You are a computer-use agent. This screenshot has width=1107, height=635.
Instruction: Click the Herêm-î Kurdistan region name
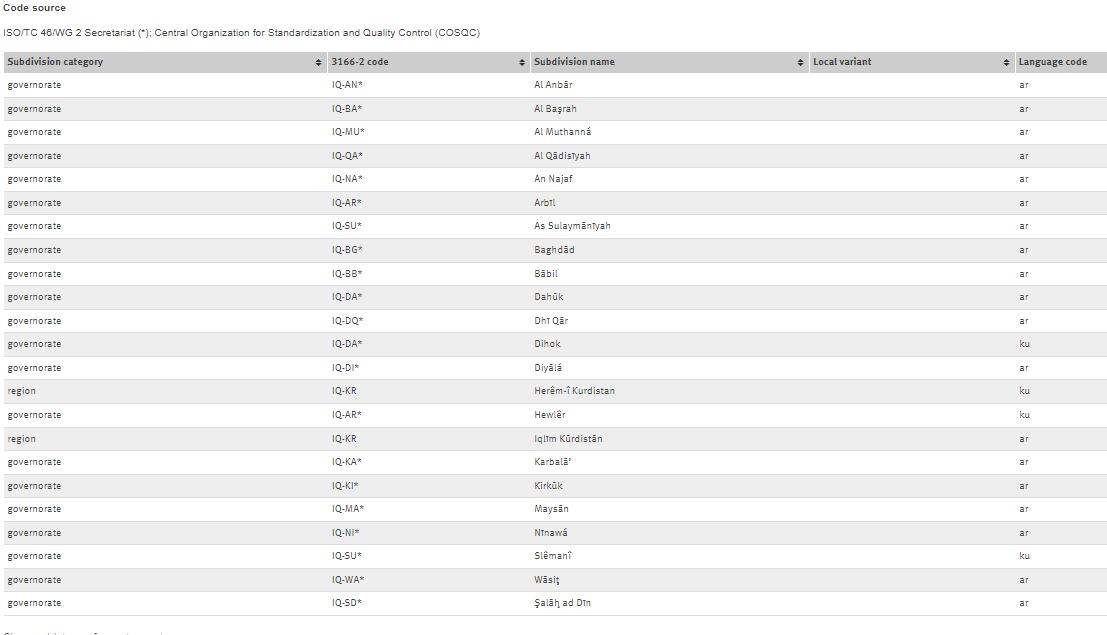(x=574, y=391)
